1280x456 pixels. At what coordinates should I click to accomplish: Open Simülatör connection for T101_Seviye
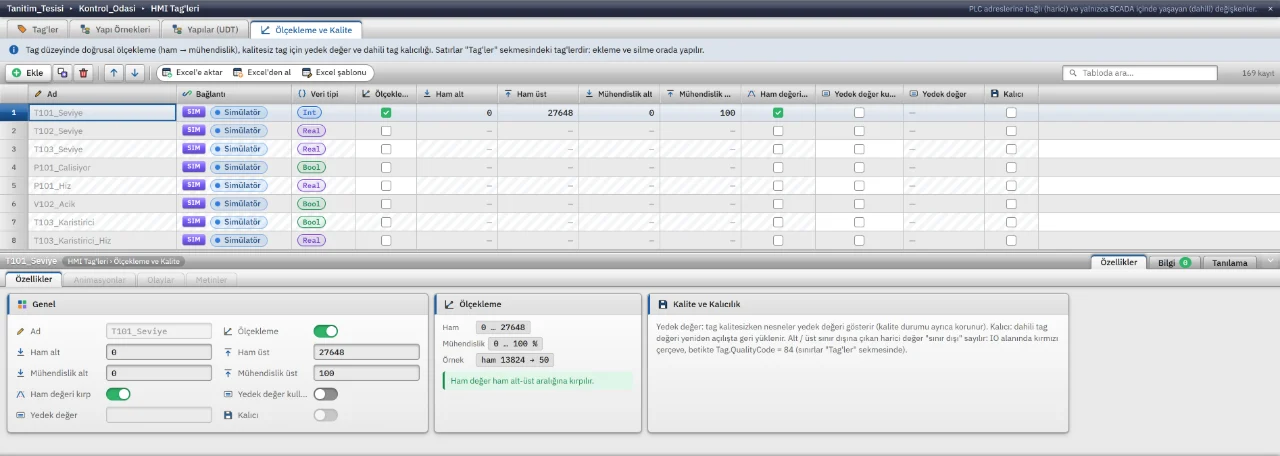coord(238,113)
